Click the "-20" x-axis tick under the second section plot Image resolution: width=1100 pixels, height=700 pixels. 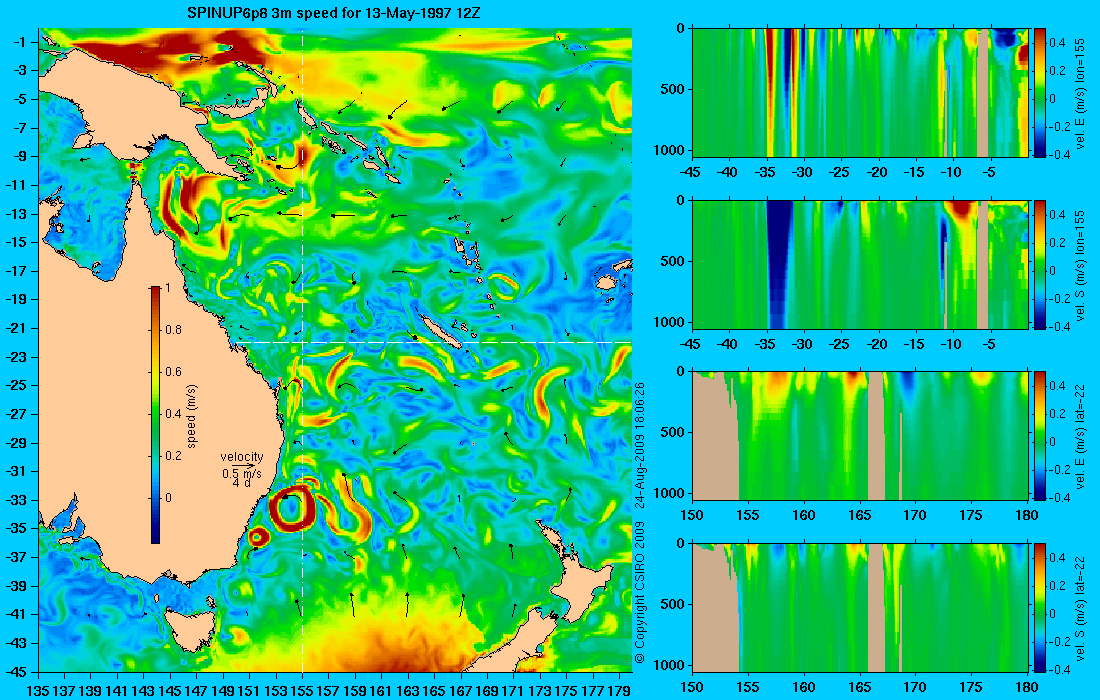coord(877,344)
